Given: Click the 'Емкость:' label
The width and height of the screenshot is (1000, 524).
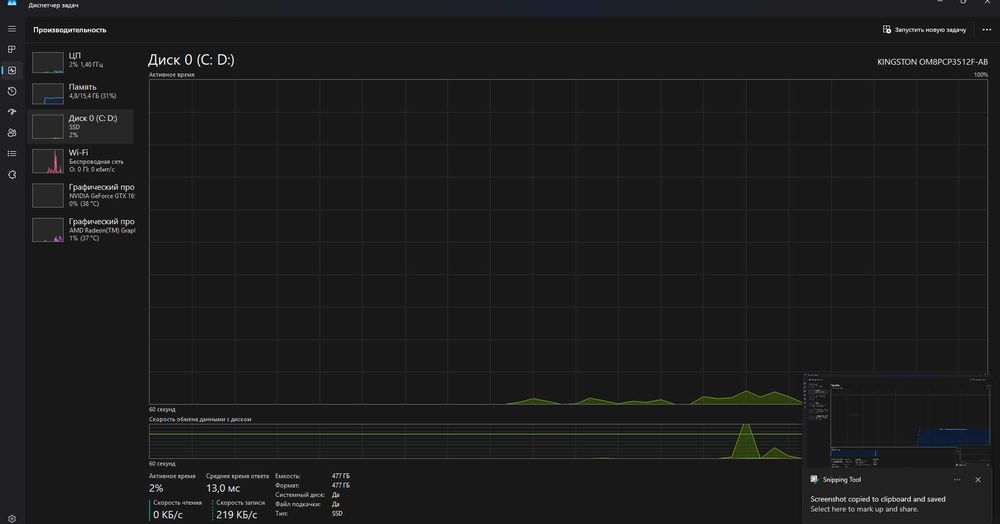Looking at the screenshot, I should [x=287, y=476].
